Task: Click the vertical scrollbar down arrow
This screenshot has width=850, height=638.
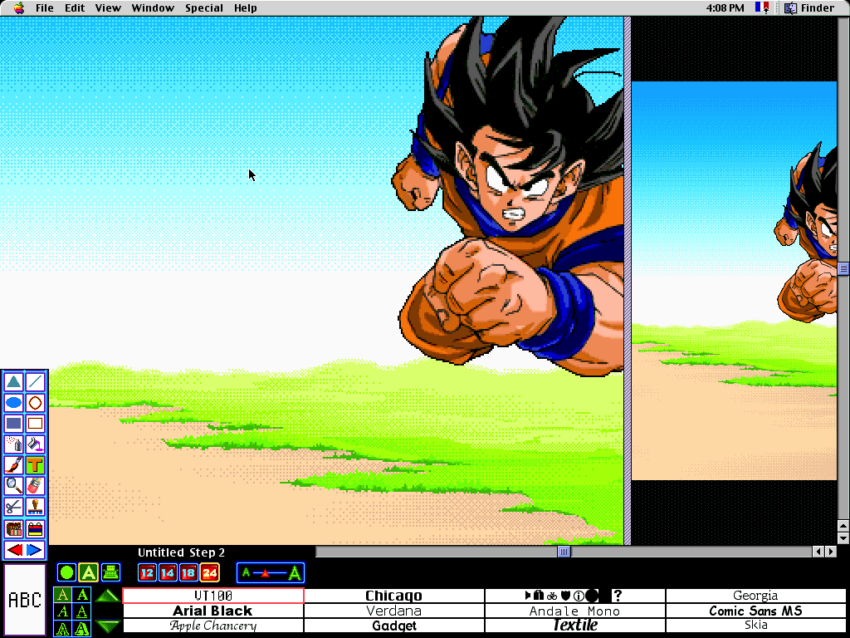Action: tap(843, 538)
